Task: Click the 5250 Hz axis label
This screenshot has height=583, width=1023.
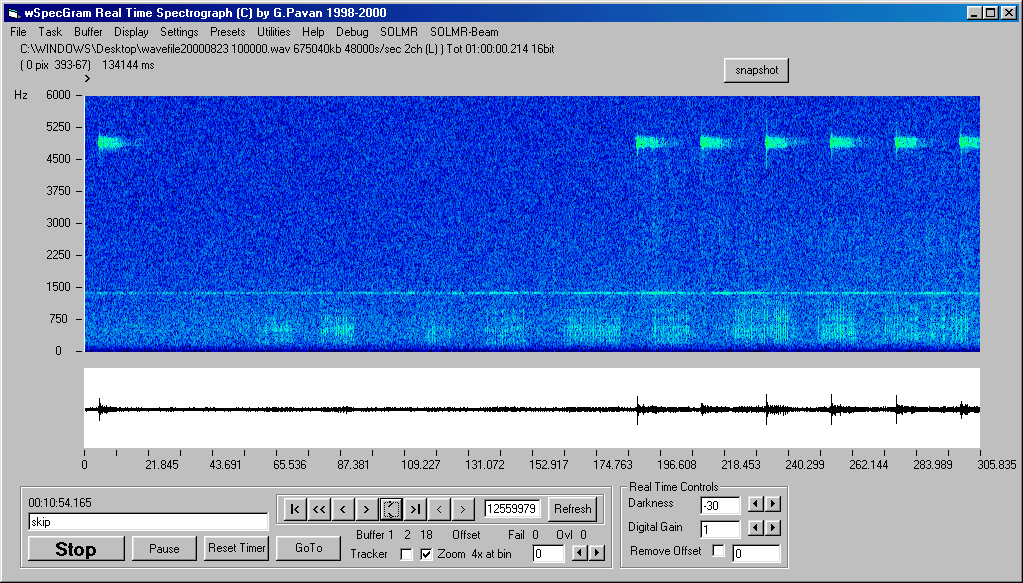Action: click(x=58, y=127)
